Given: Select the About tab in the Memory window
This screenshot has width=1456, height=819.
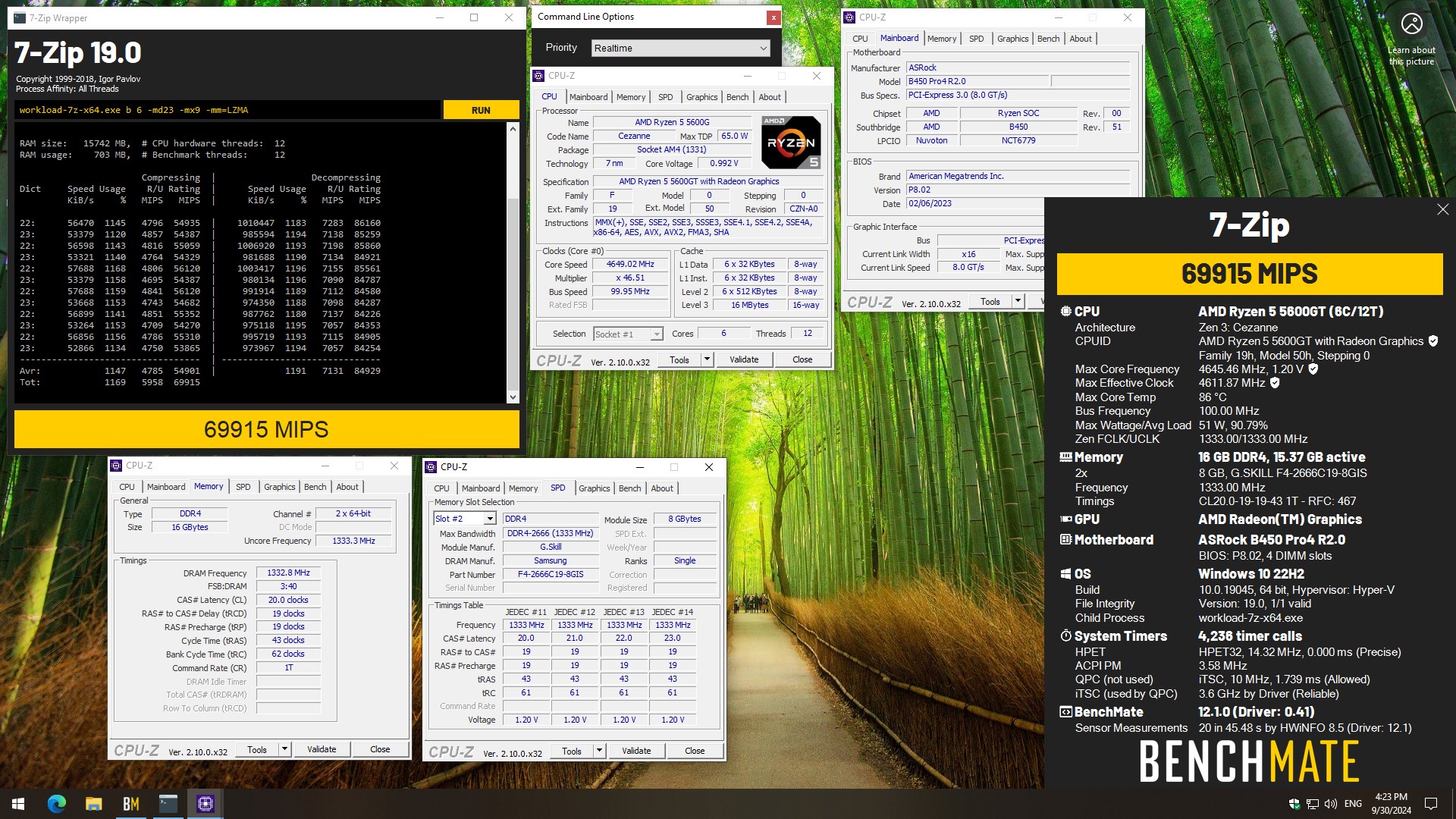Looking at the screenshot, I should coord(347,487).
